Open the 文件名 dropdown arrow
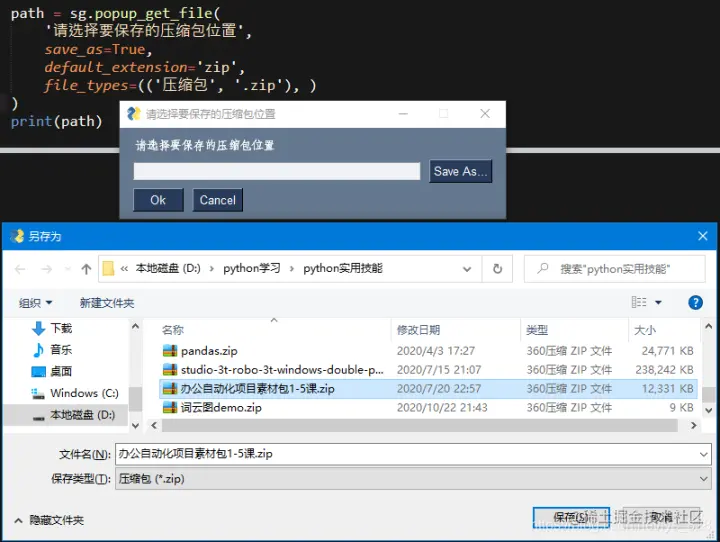The image size is (720, 542). [703, 454]
